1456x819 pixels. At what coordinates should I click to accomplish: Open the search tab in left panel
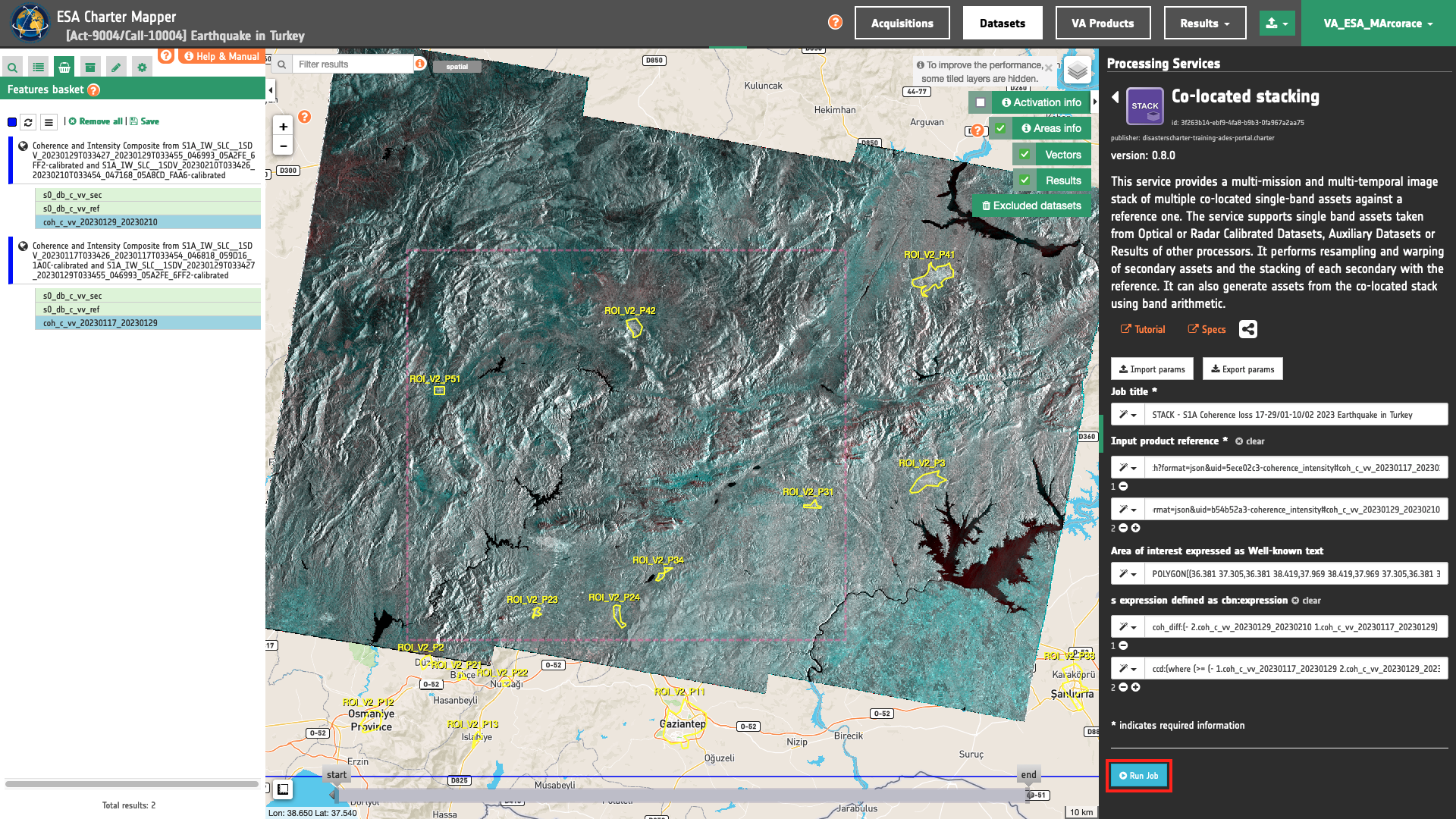[x=12, y=67]
